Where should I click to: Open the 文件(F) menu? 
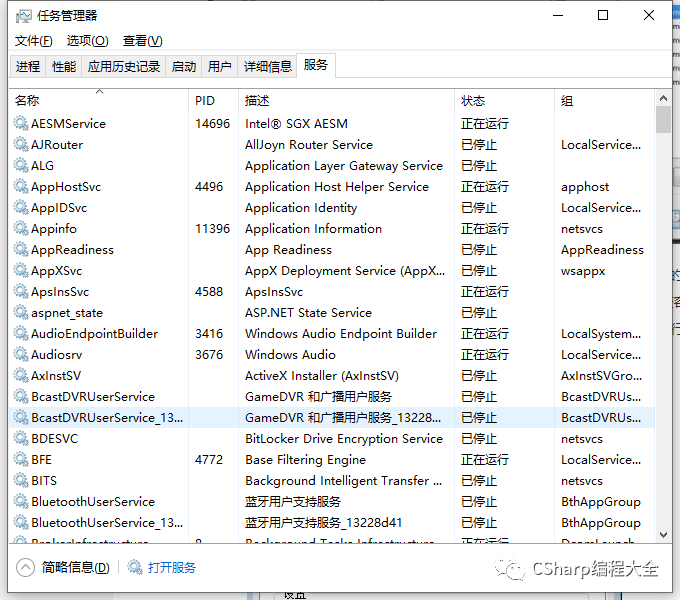click(33, 41)
